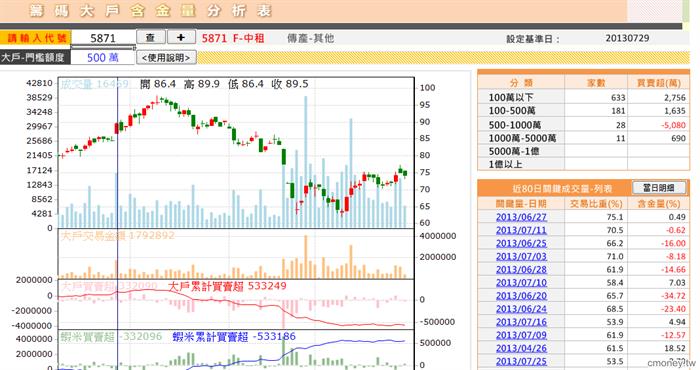Click the 633 count cell

(x=618, y=98)
